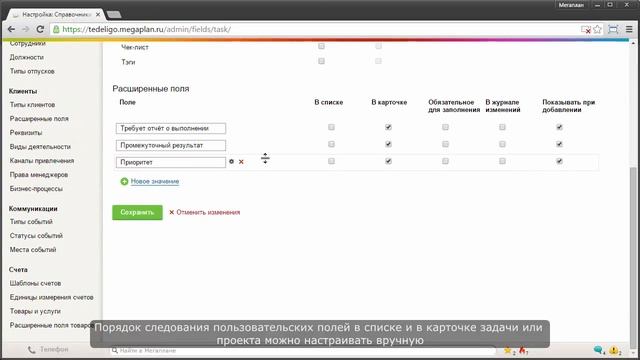The height and width of the screenshot is (360, 640).
Task: Open Статусы событий in the sidebar
Action: 36,236
